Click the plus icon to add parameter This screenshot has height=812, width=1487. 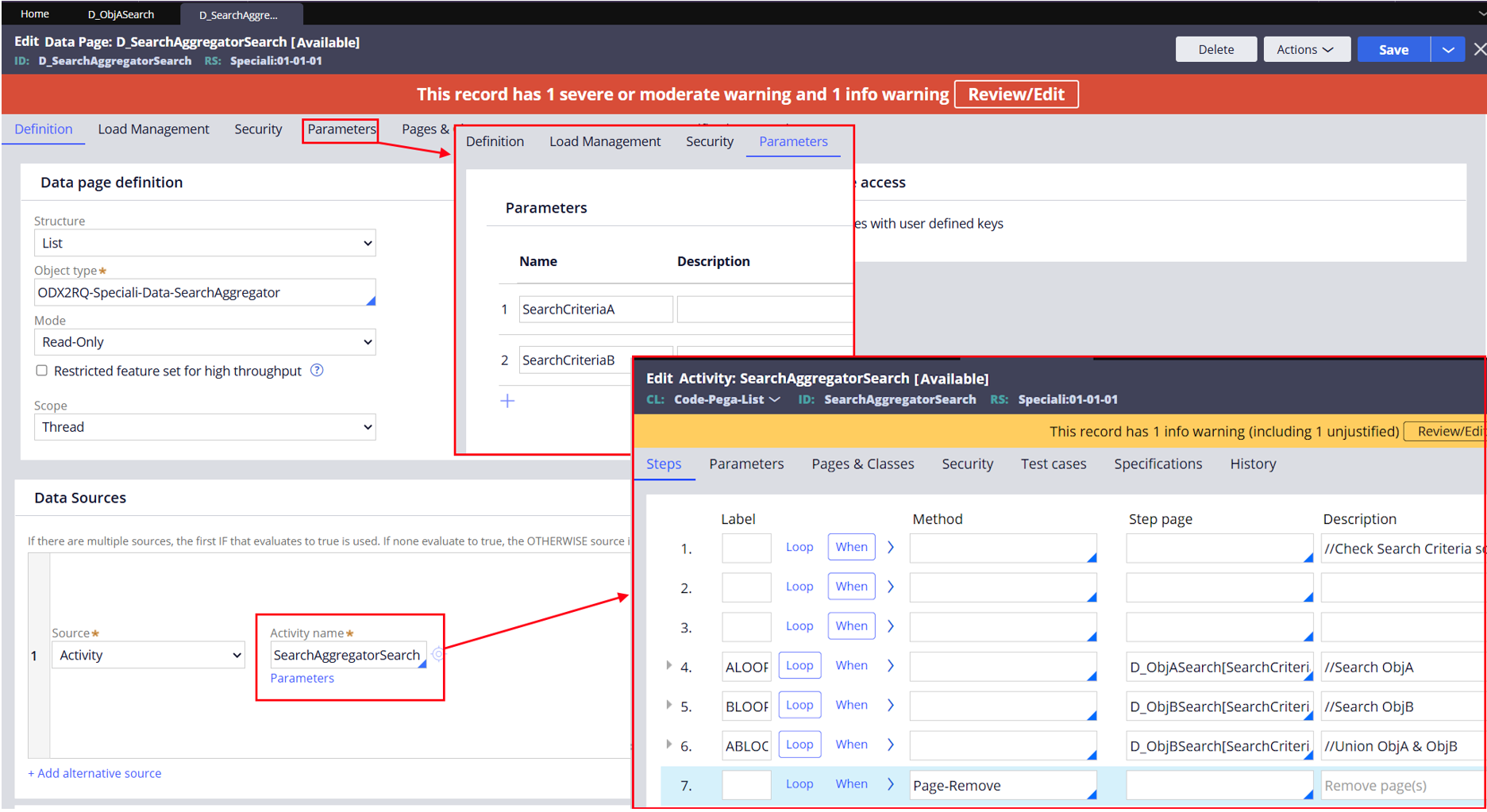point(507,401)
